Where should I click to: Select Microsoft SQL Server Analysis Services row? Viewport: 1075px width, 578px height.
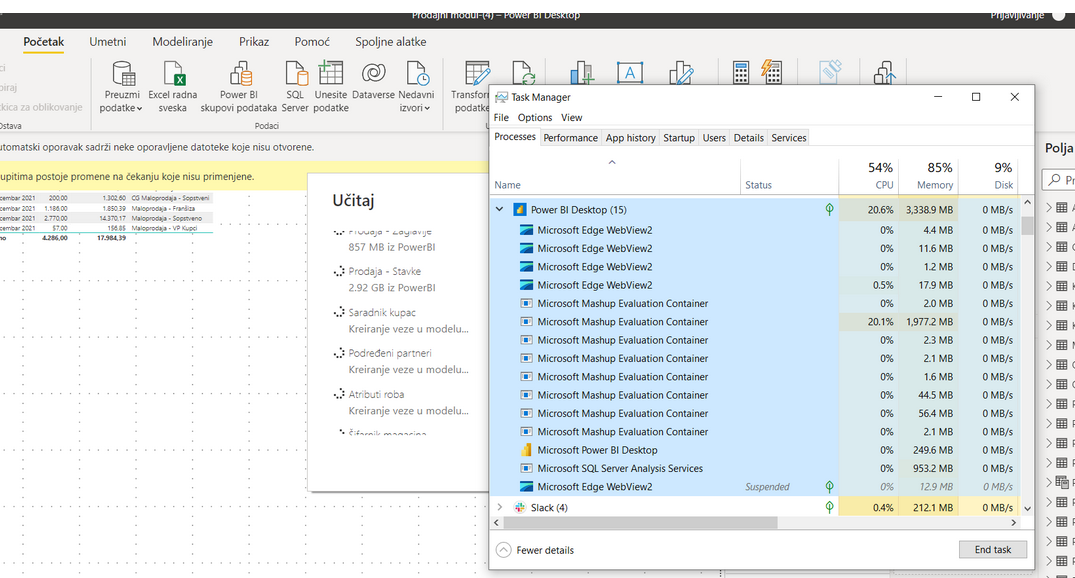(754, 468)
